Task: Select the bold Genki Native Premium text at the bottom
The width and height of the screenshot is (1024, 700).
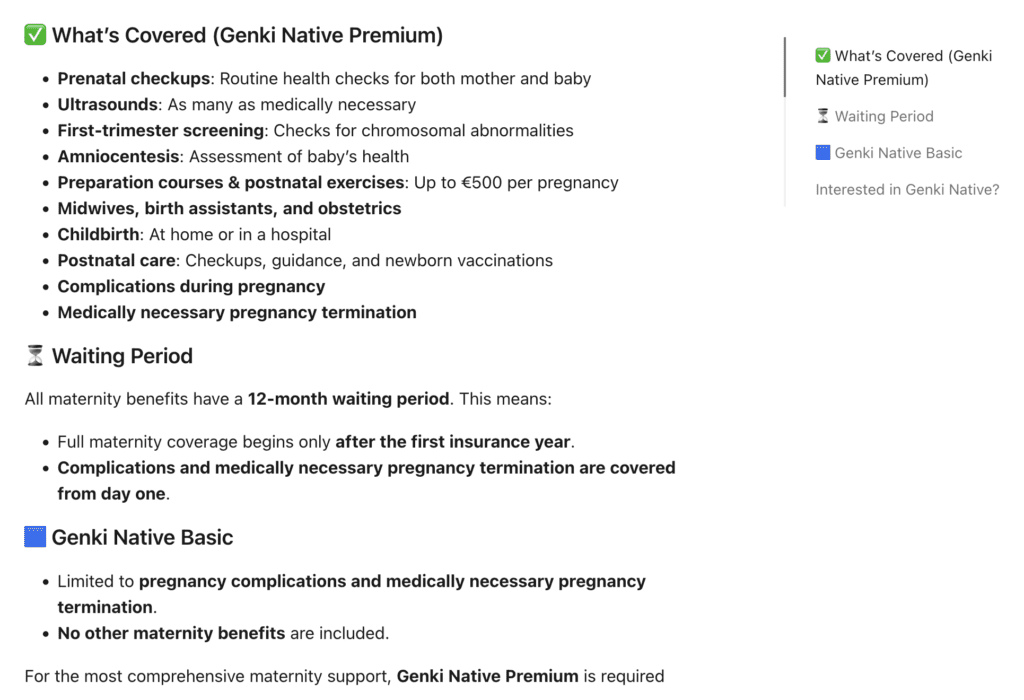Action: tap(487, 675)
